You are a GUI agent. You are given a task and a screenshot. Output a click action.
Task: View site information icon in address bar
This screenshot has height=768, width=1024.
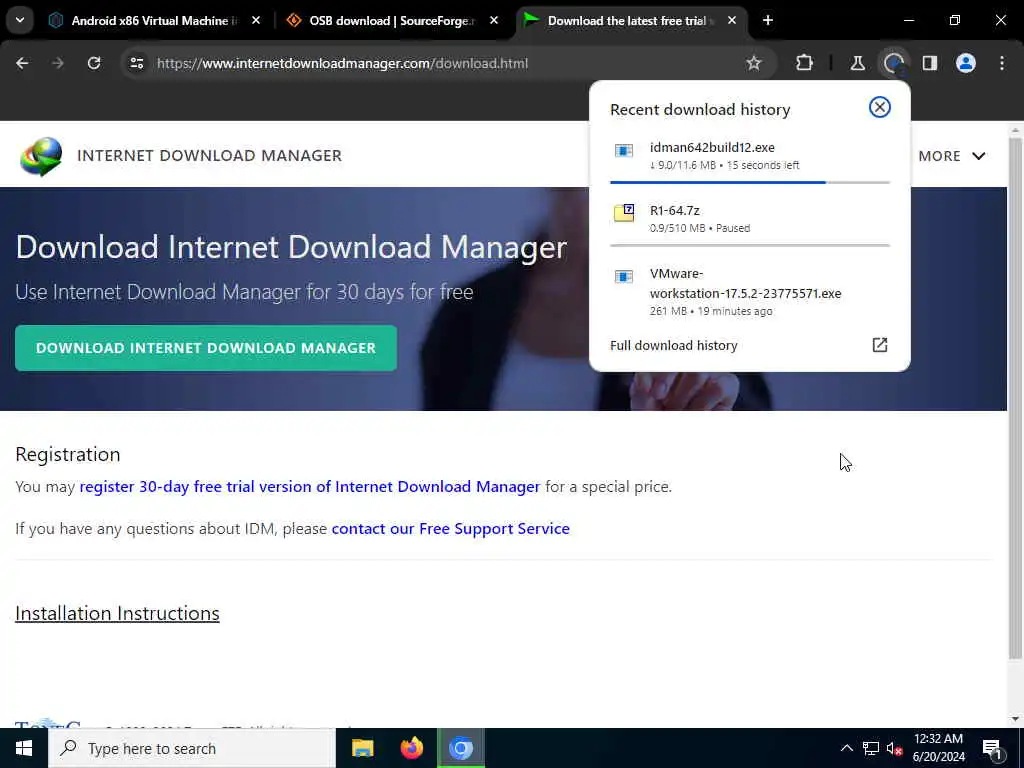(136, 63)
